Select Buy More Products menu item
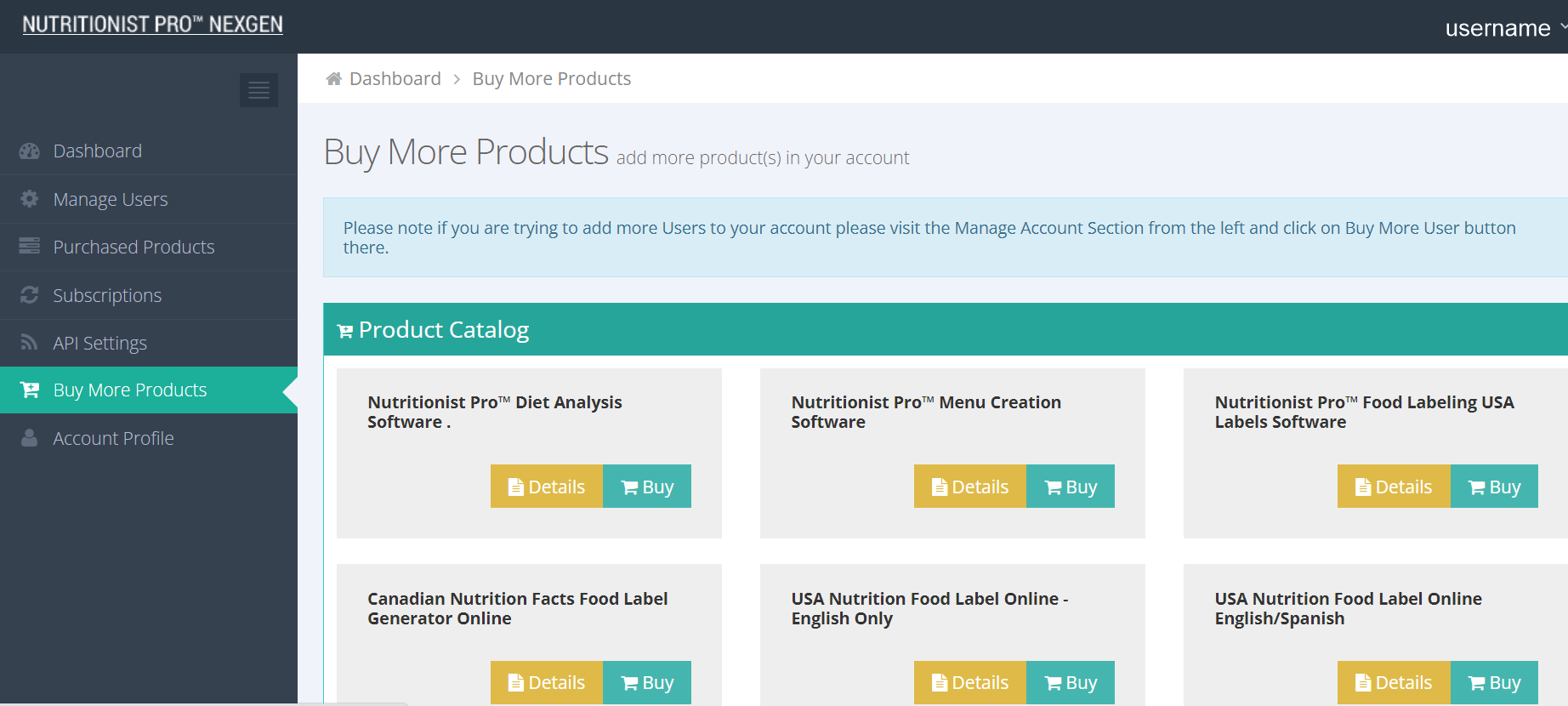 149,390
